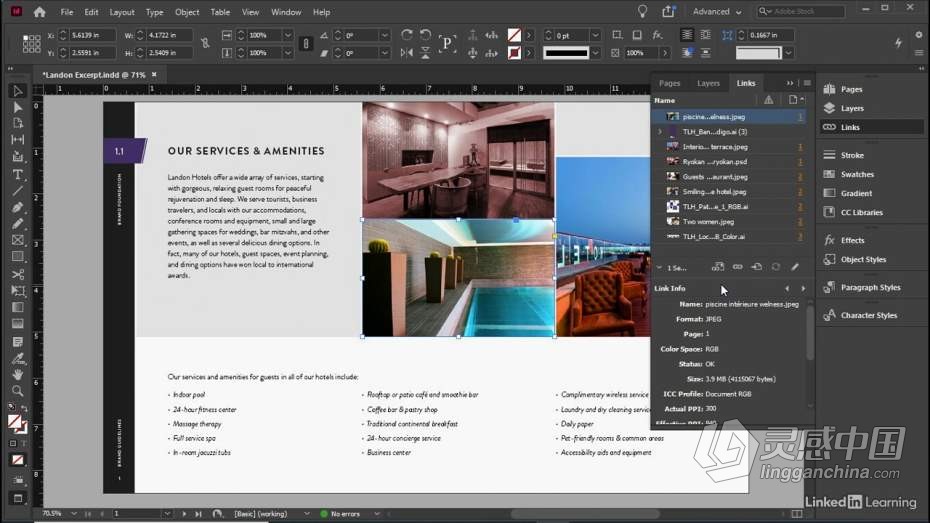Image resolution: width=930 pixels, height=523 pixels.
Task: Select the Scissors tool
Action: coord(17,275)
